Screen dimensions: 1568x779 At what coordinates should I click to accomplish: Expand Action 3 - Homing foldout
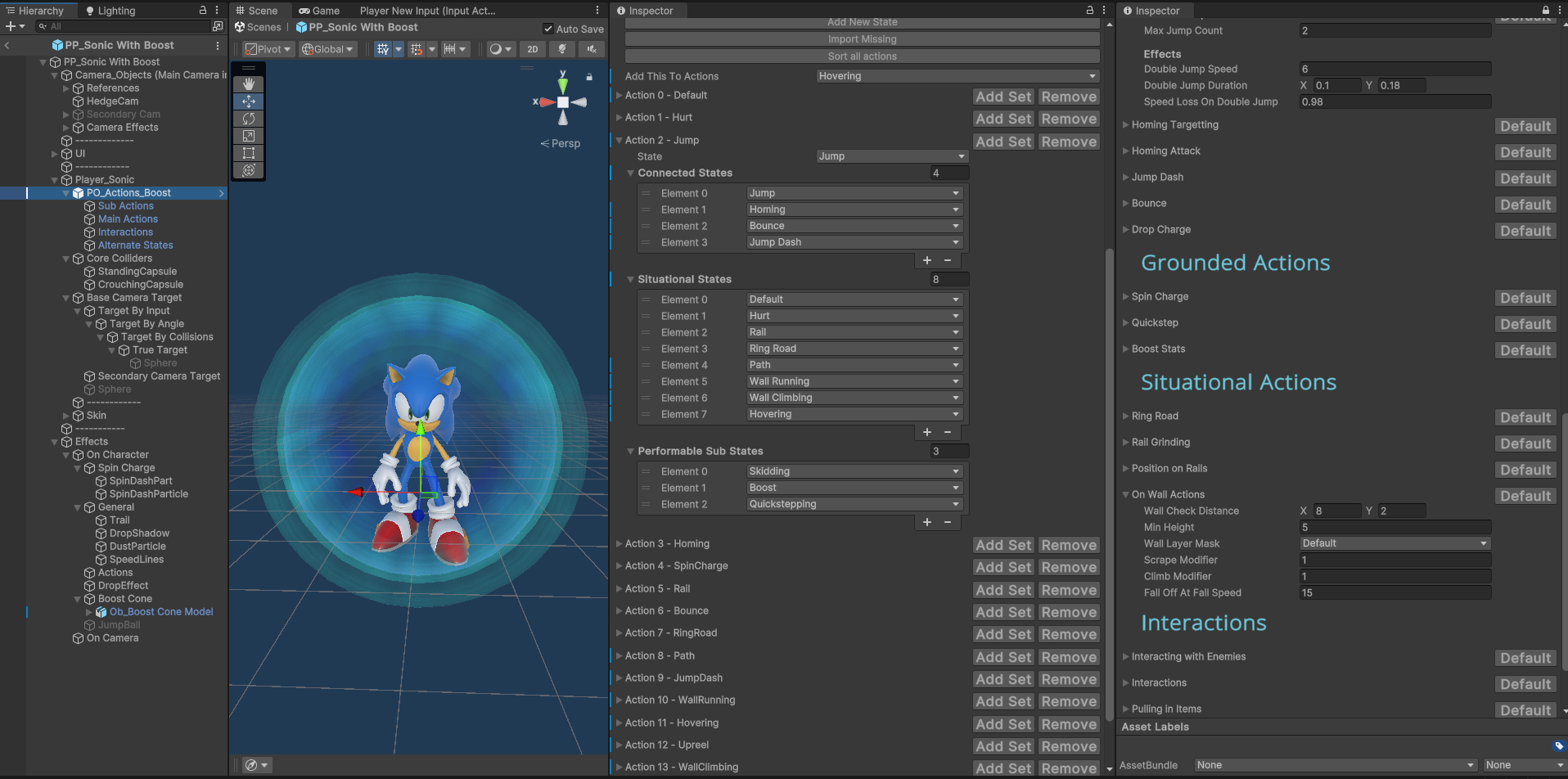point(620,543)
